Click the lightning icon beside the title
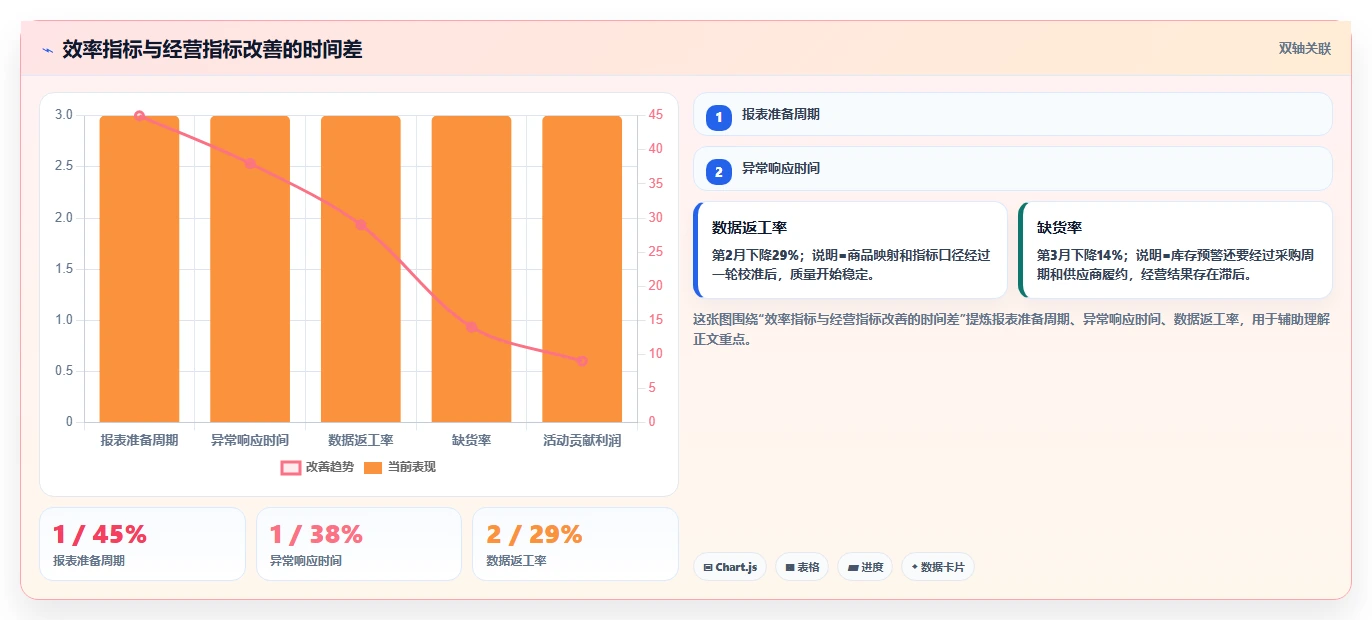 pyautogui.click(x=47, y=49)
